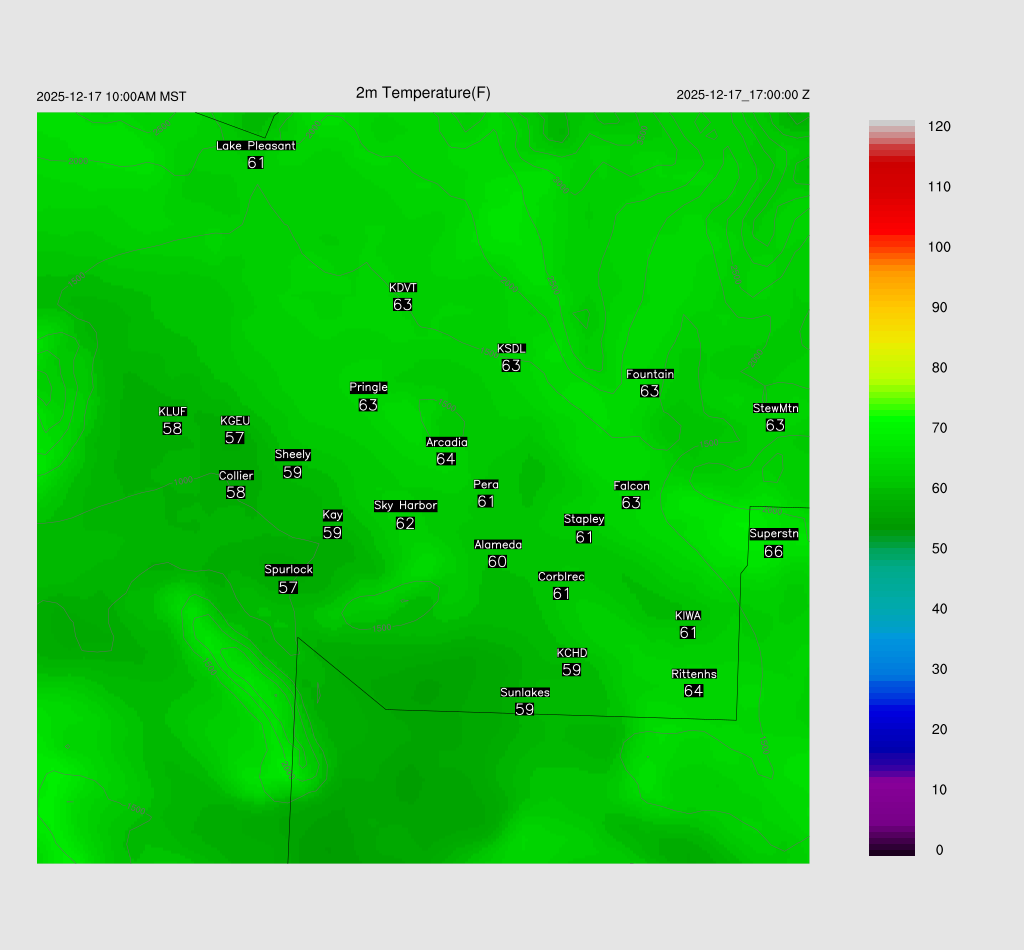
Task: Select the Fountain station marker
Action: [x=650, y=383]
